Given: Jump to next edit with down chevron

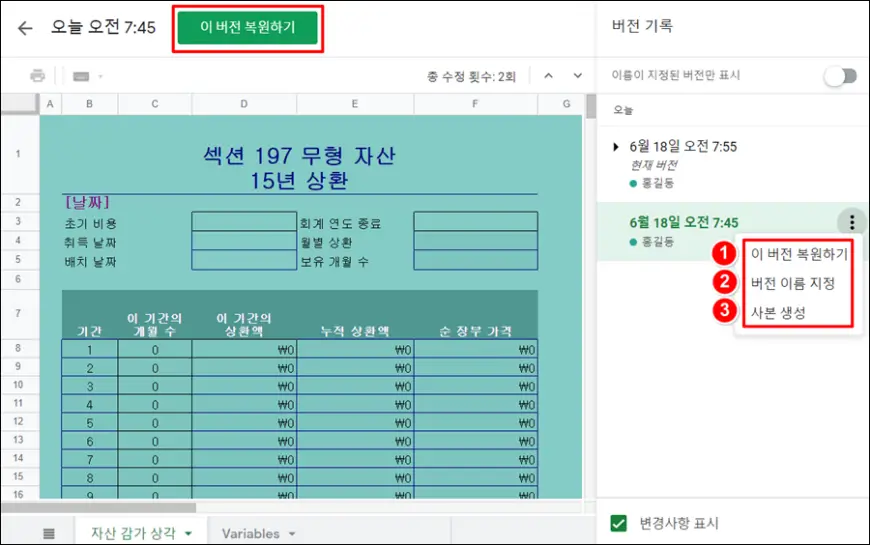Looking at the screenshot, I should 577,76.
